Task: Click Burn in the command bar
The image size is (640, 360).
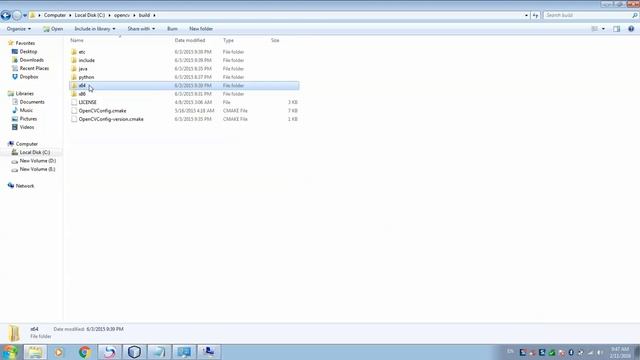Action: 172,29
